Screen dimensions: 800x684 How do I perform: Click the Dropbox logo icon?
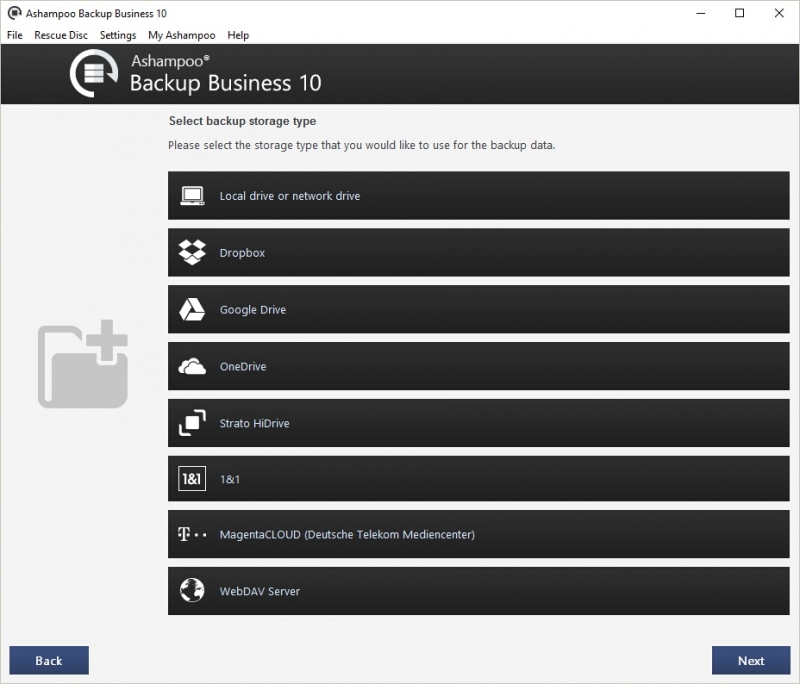click(x=192, y=252)
